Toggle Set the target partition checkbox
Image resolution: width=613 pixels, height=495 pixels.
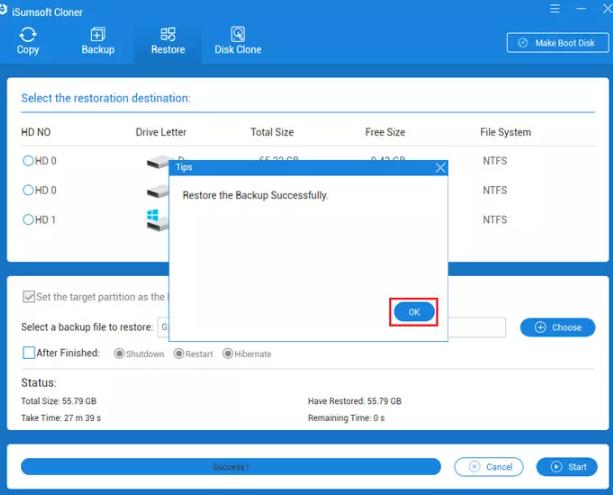click(29, 297)
